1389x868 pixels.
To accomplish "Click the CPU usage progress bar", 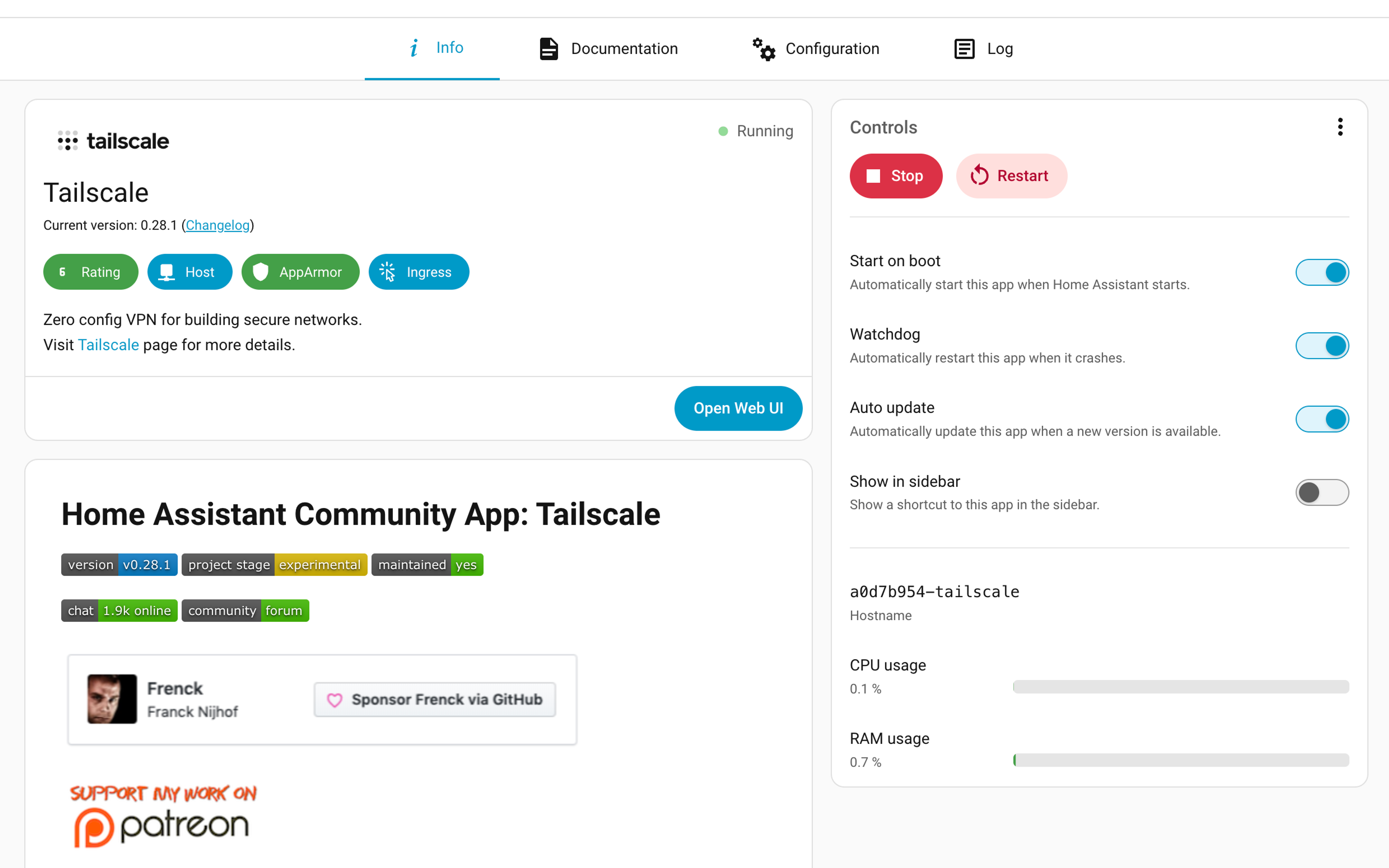I will click(x=1181, y=686).
